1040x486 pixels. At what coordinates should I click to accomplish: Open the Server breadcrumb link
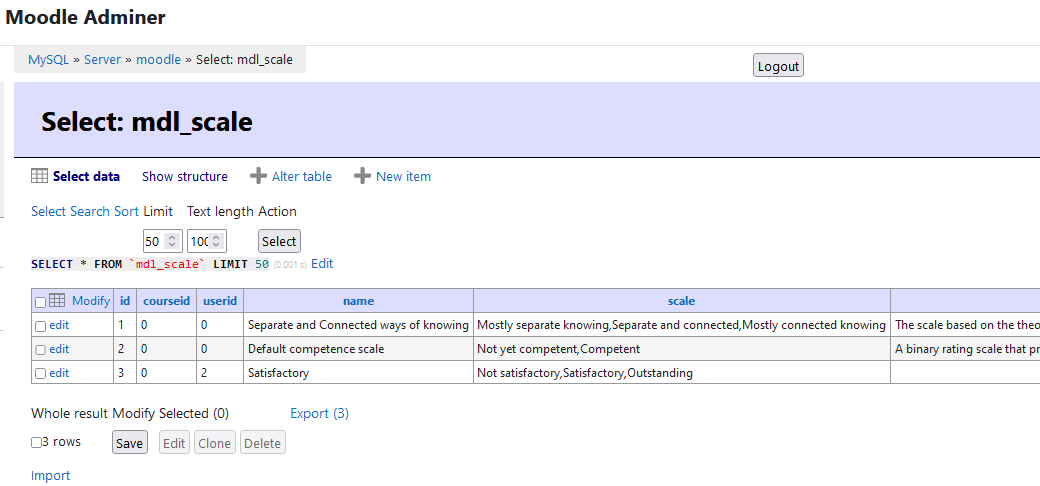[x=102, y=60]
